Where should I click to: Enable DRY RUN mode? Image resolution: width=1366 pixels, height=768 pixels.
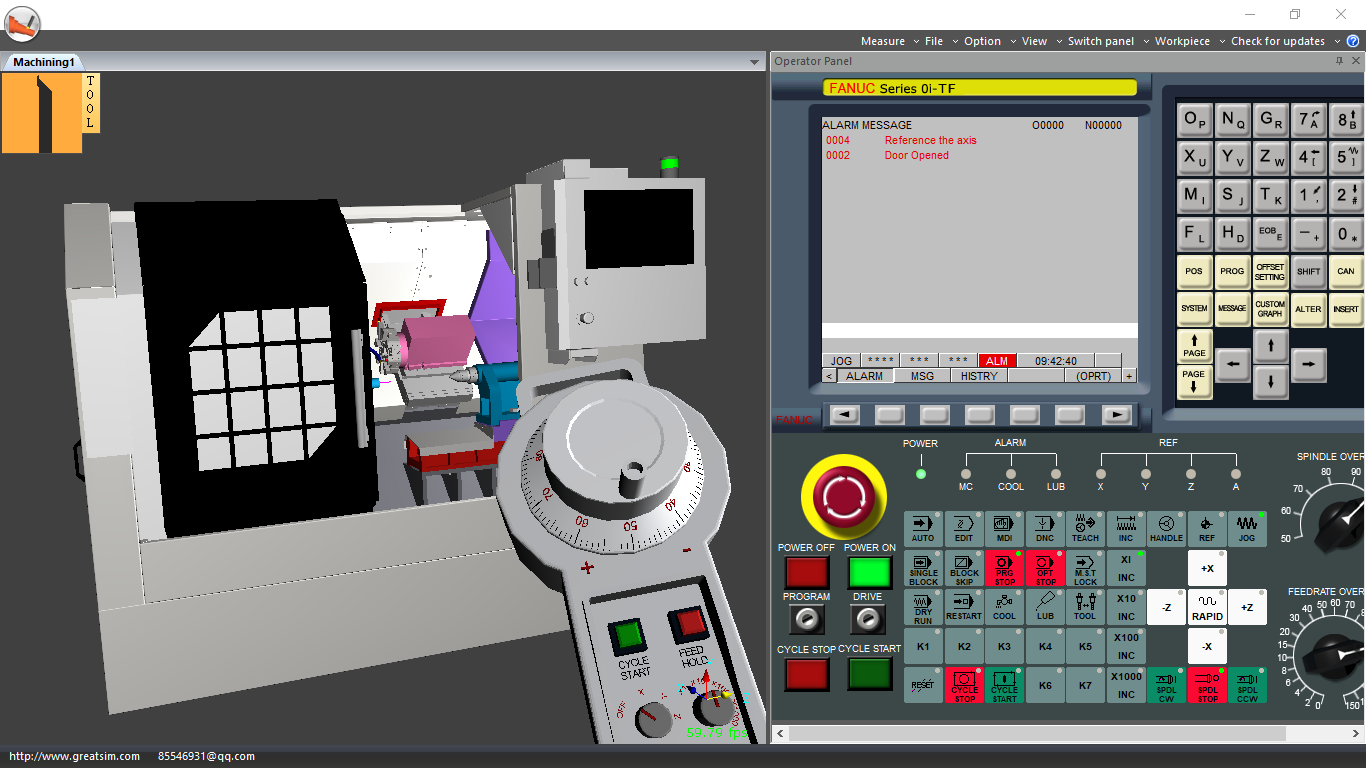coord(922,607)
